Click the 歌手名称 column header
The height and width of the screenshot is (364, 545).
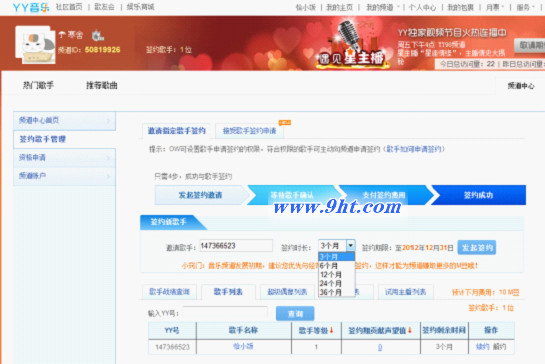(244, 330)
